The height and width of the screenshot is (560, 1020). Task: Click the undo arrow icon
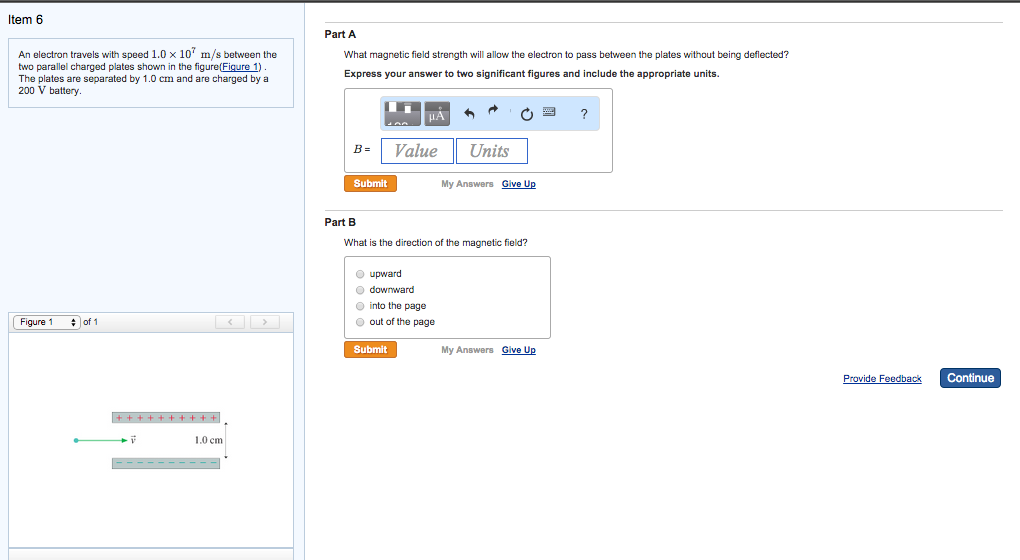coord(468,114)
